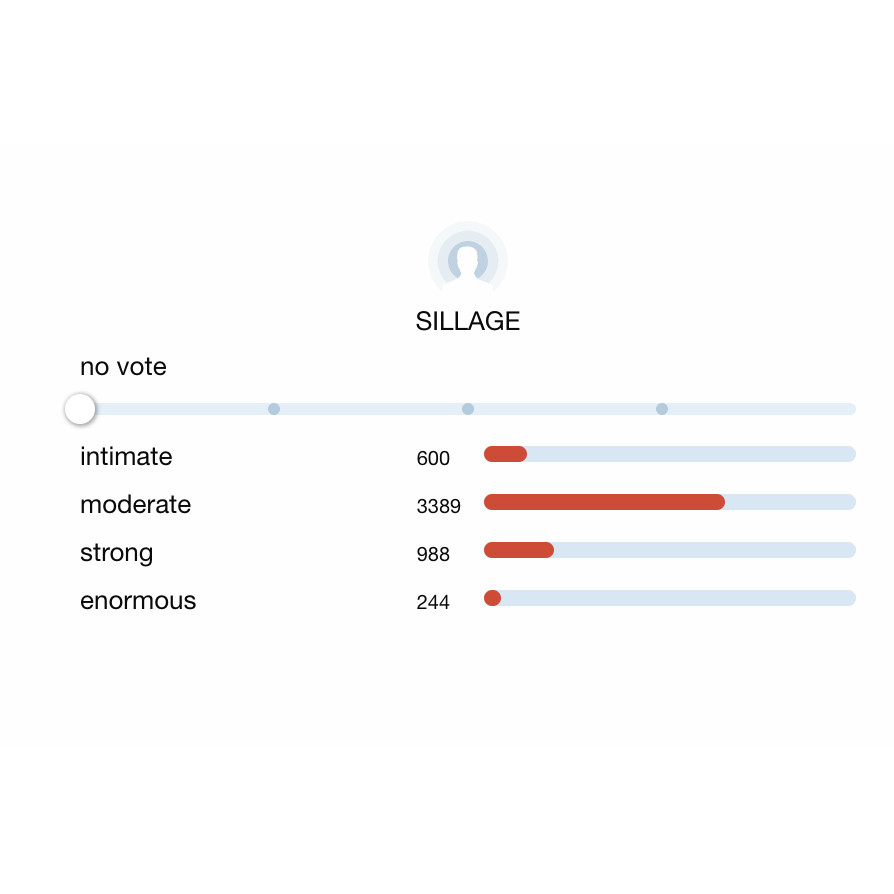Click the red strong results bar
894x894 pixels.
tap(518, 550)
